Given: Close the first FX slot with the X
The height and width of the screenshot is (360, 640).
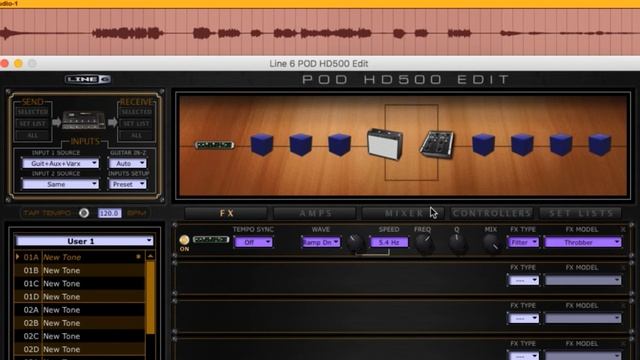Looking at the screenshot, I should pos(623,230).
